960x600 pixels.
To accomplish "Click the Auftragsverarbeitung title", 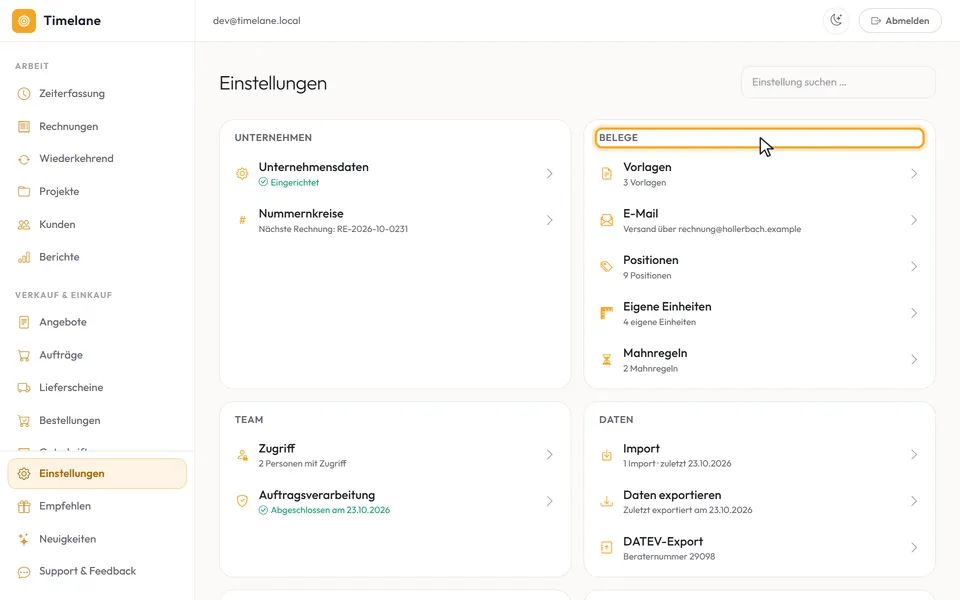I will click(x=317, y=495).
